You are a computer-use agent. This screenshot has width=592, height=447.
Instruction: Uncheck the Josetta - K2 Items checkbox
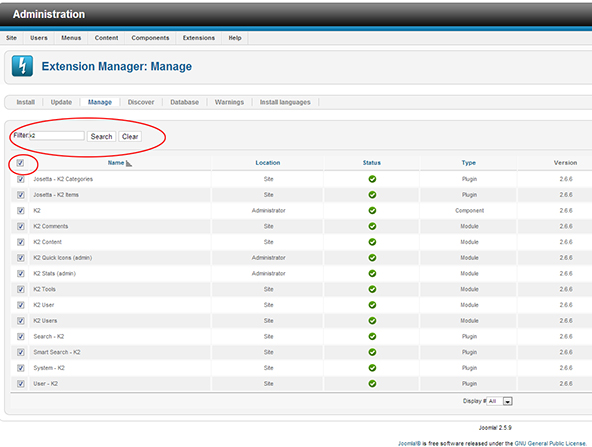click(21, 195)
